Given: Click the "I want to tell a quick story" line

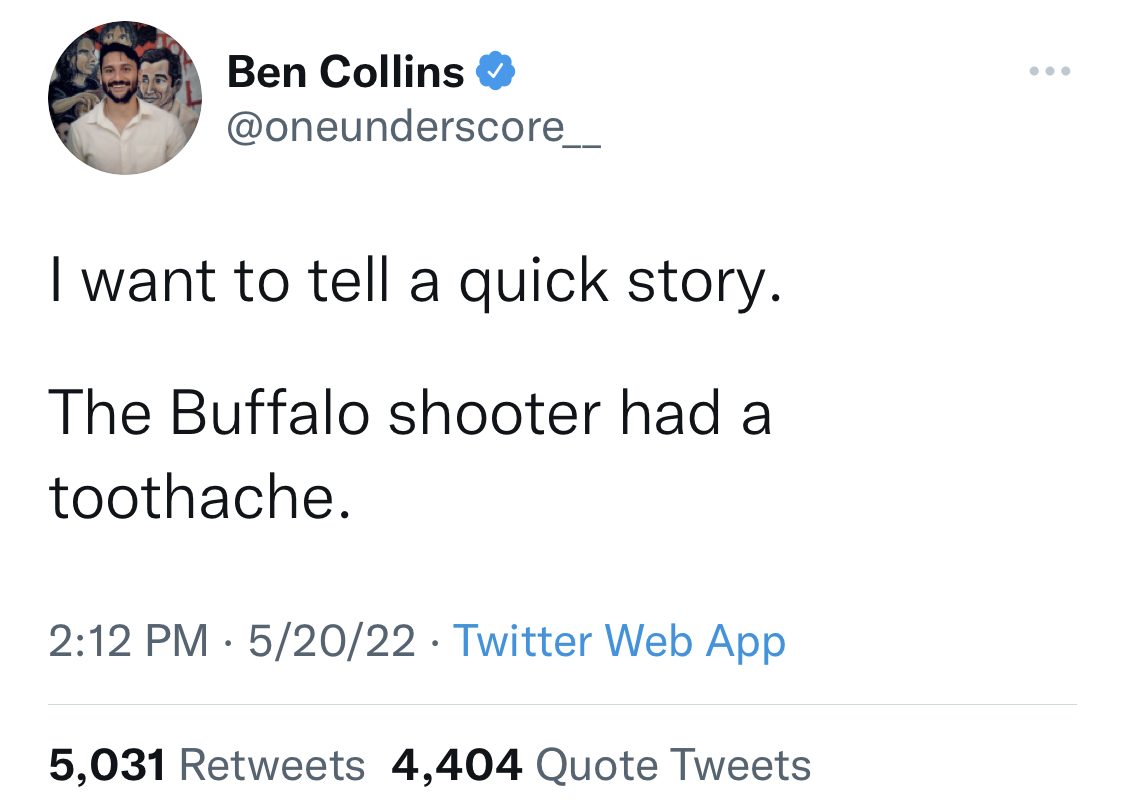Looking at the screenshot, I should point(413,283).
